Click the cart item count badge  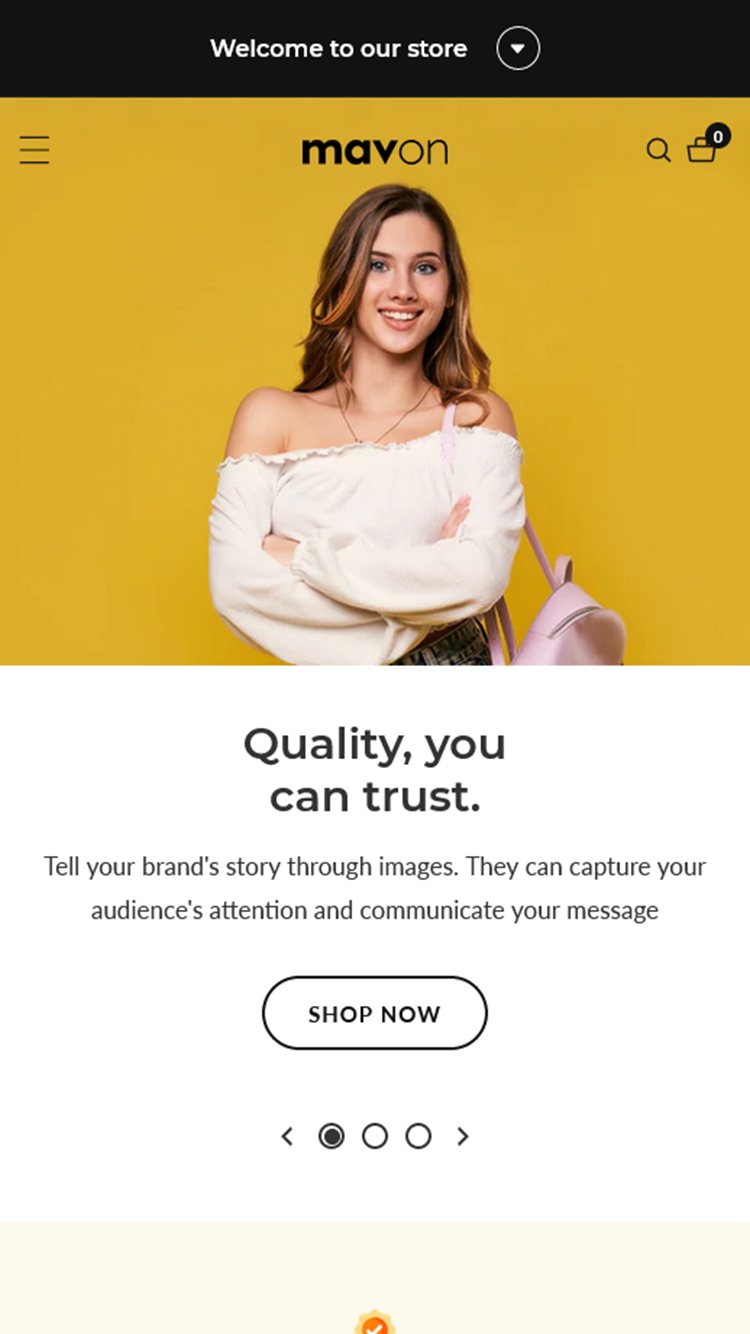[x=717, y=136]
